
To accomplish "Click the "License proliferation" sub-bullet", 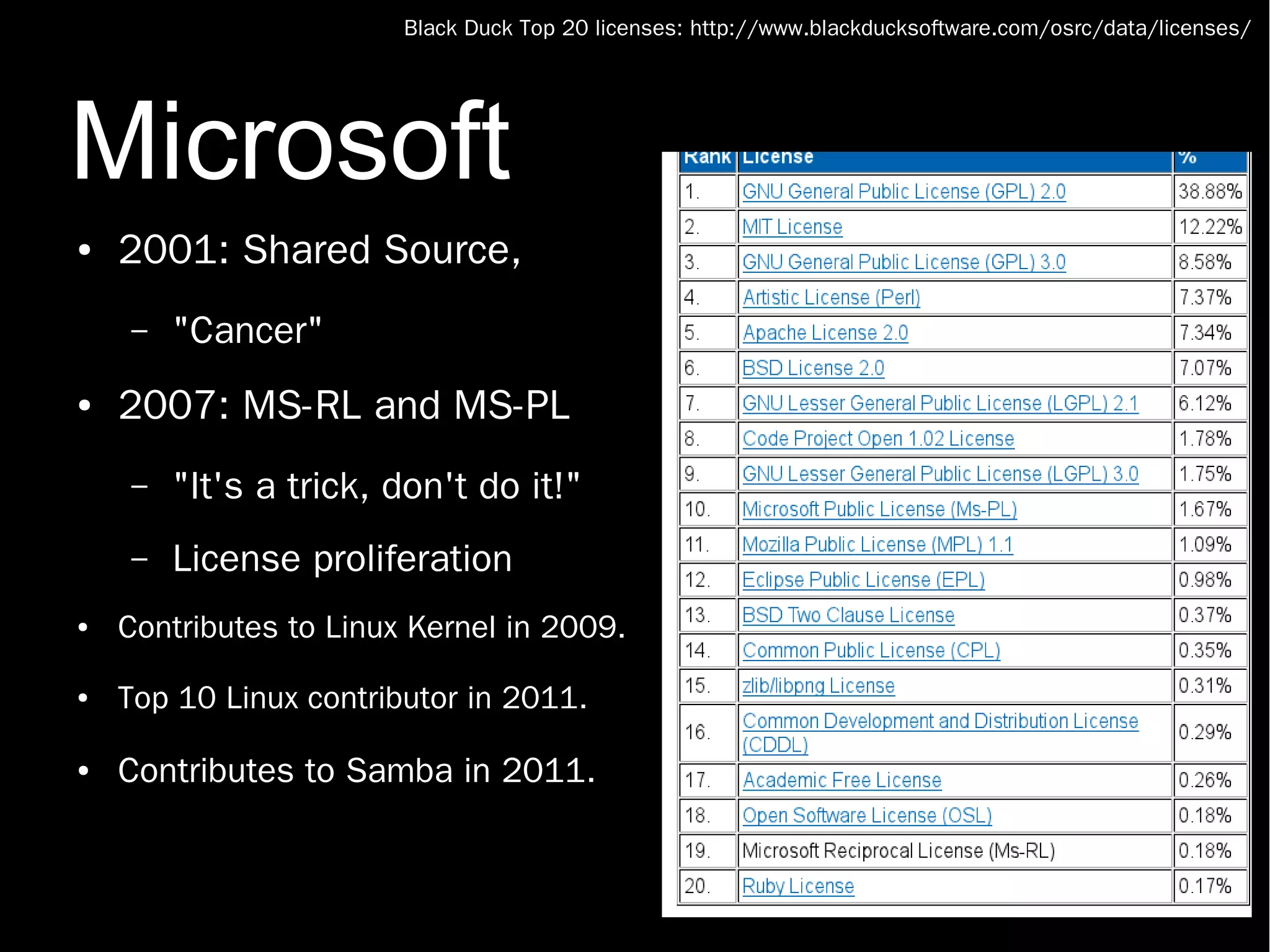I will point(342,559).
